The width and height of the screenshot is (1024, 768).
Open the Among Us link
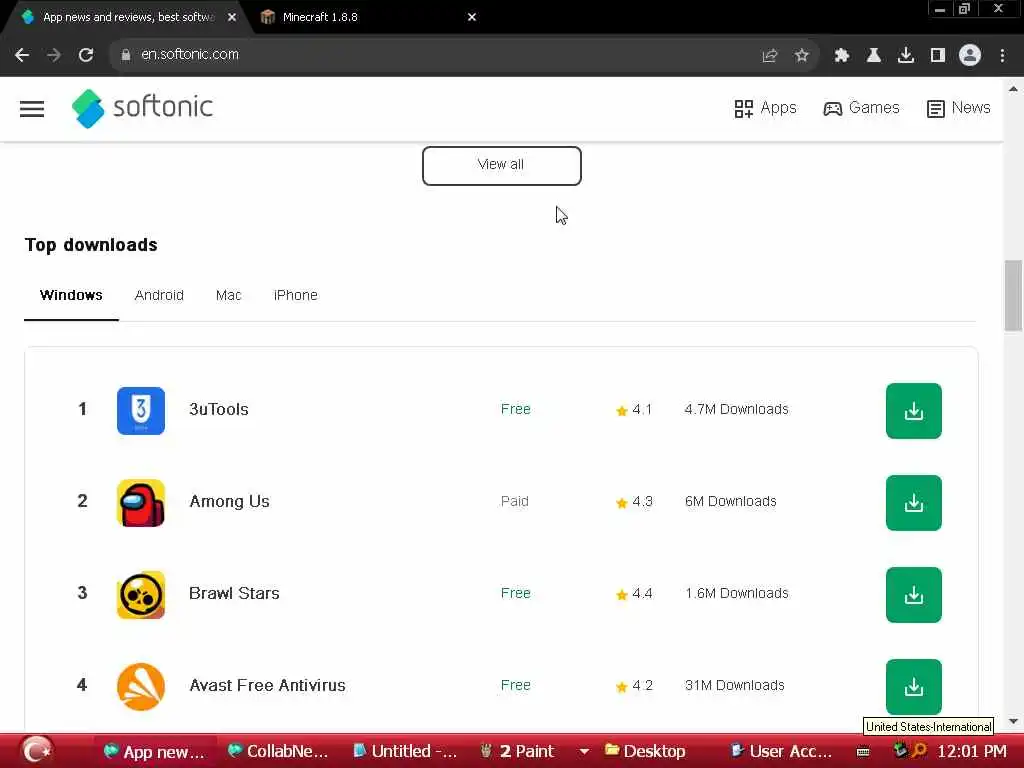tap(229, 502)
